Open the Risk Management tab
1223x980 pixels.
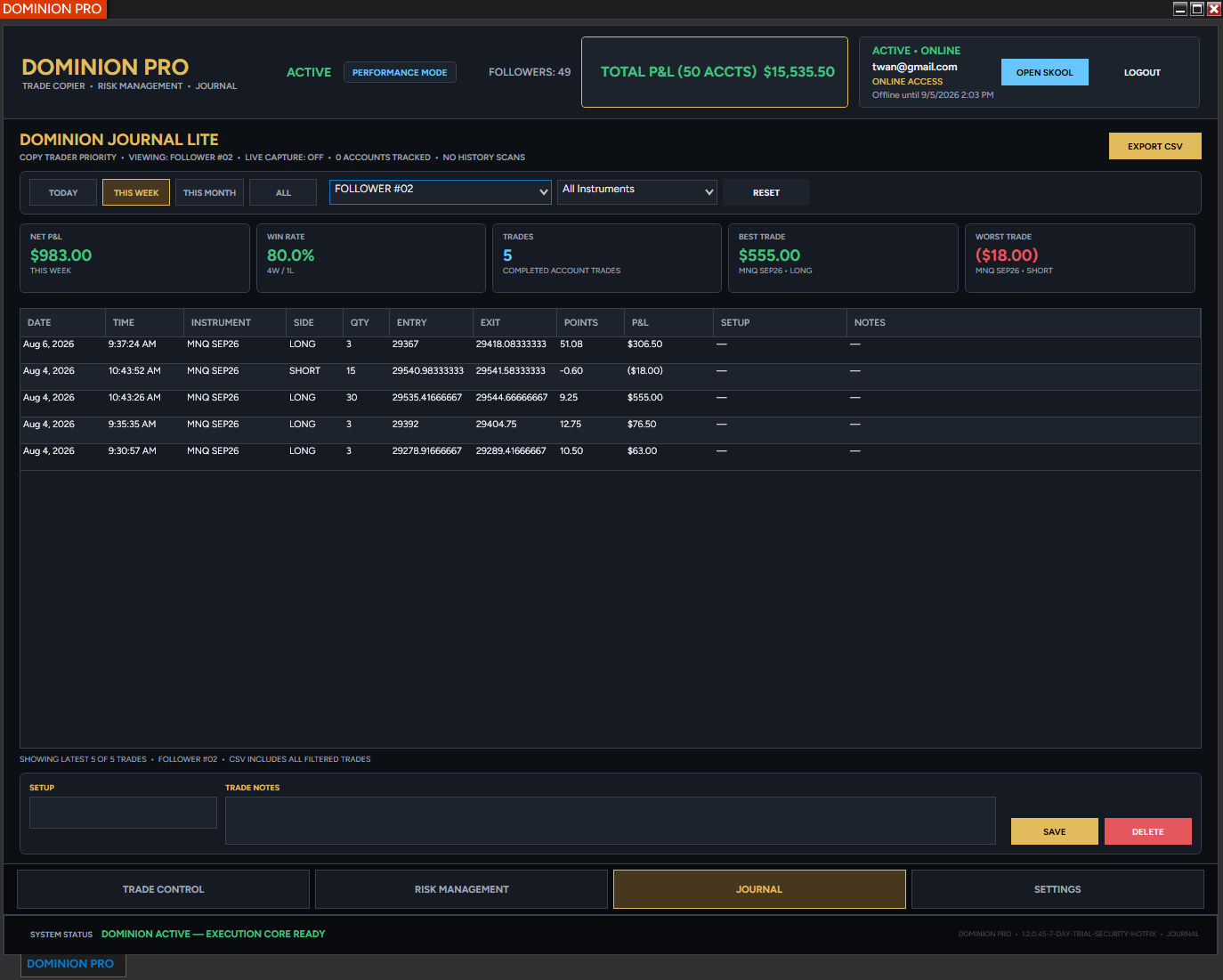[461, 889]
